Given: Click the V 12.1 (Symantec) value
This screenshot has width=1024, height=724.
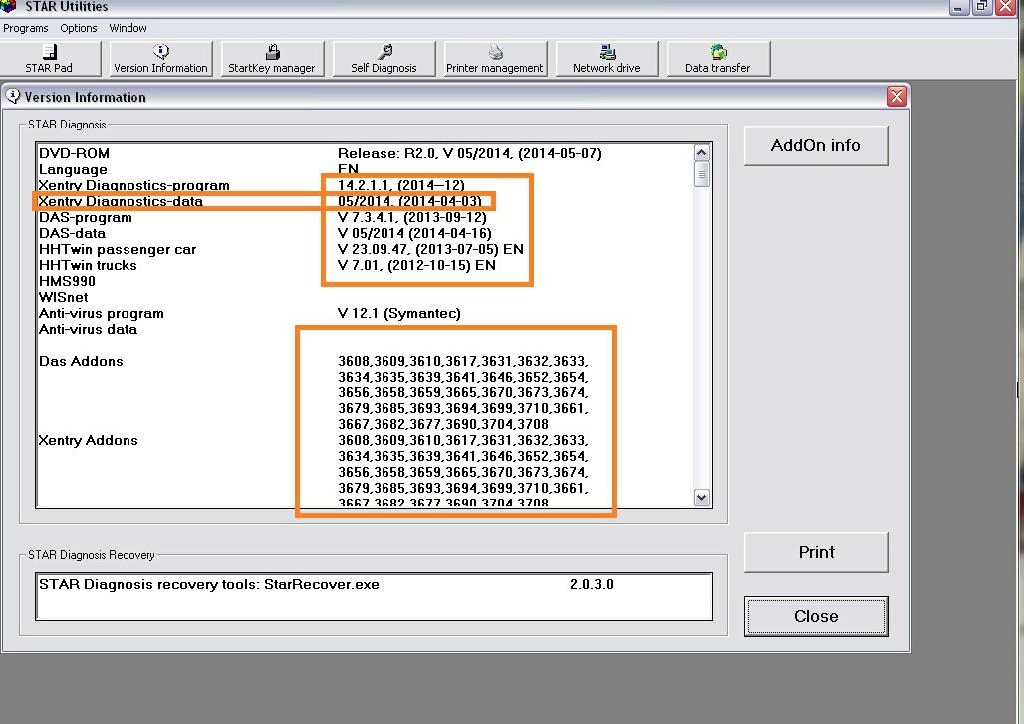Looking at the screenshot, I should tap(399, 313).
